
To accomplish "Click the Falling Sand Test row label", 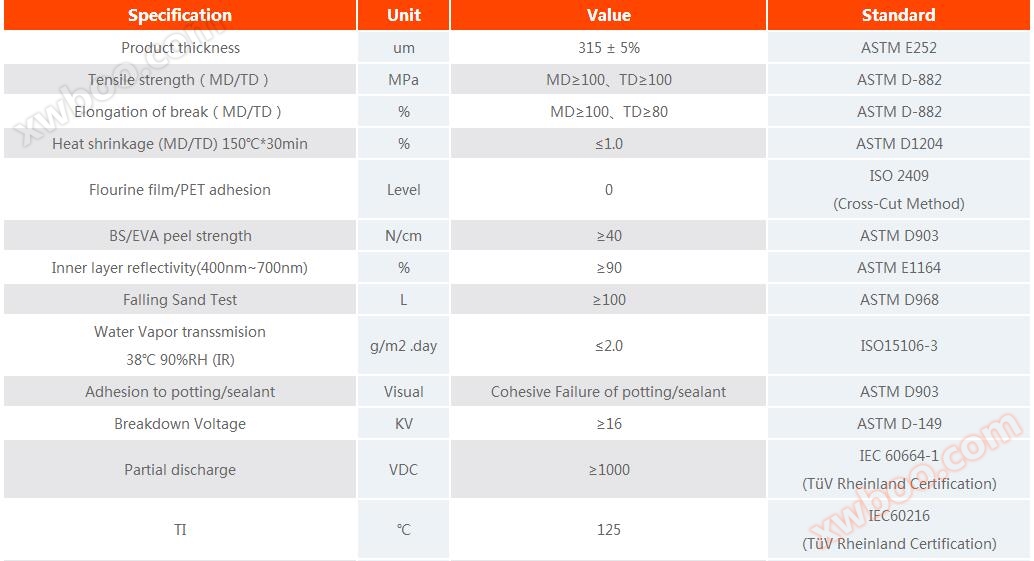I will pos(180,299).
